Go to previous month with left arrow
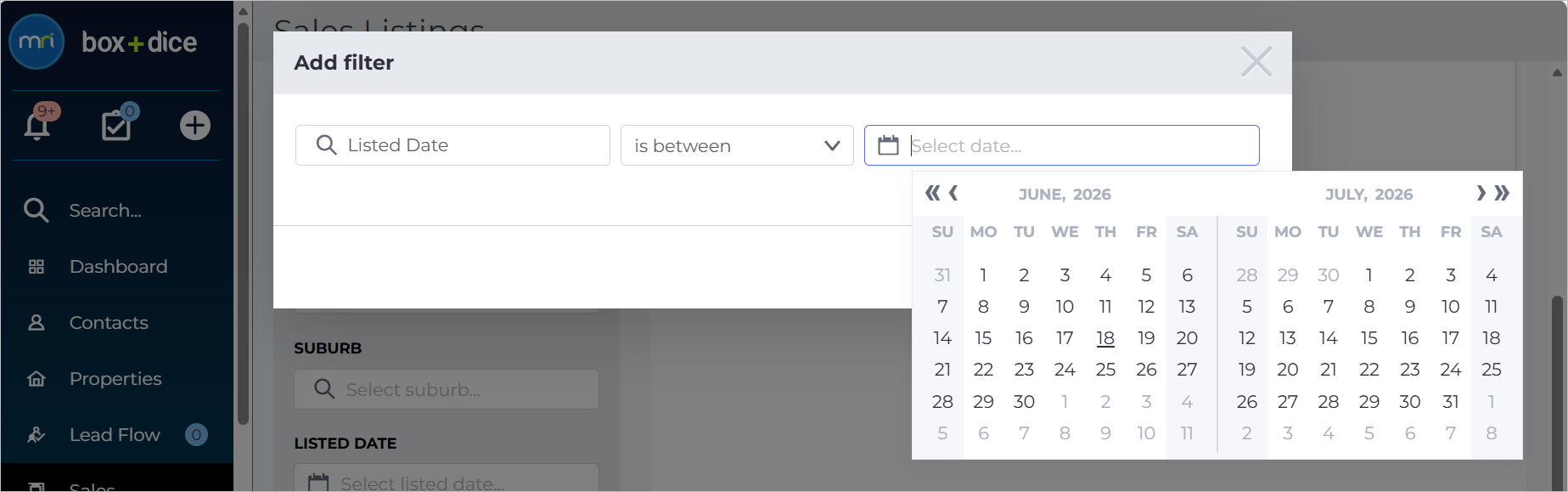Image resolution: width=1568 pixels, height=492 pixels. point(953,193)
